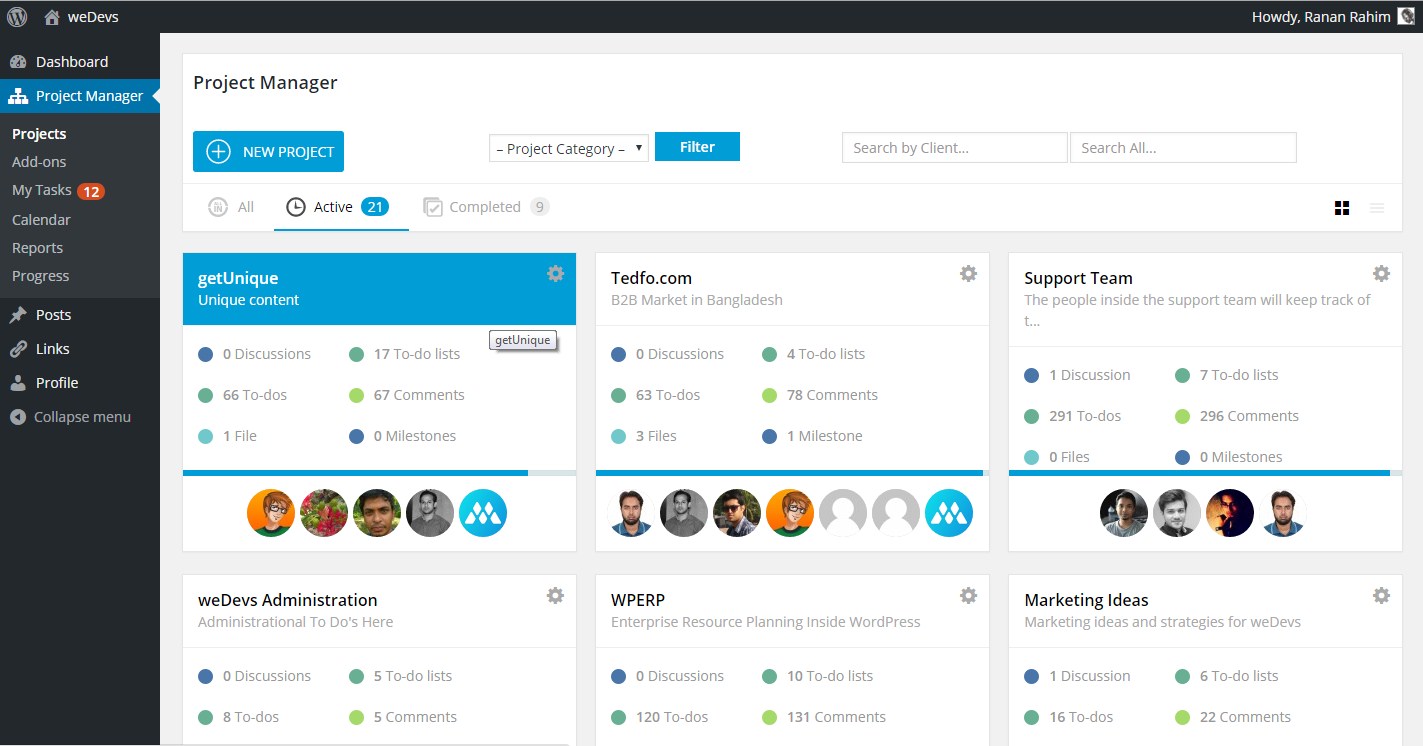Focus the Search by Client field
The image size is (1423, 746).
click(955, 148)
